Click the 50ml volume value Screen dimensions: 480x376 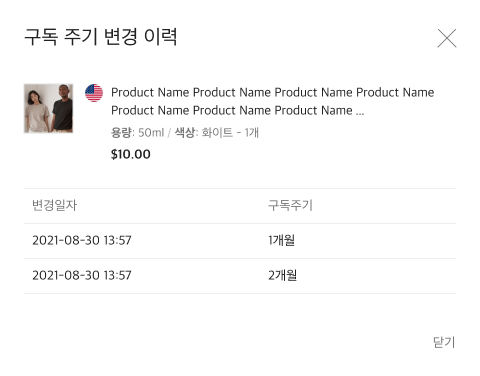pos(151,133)
